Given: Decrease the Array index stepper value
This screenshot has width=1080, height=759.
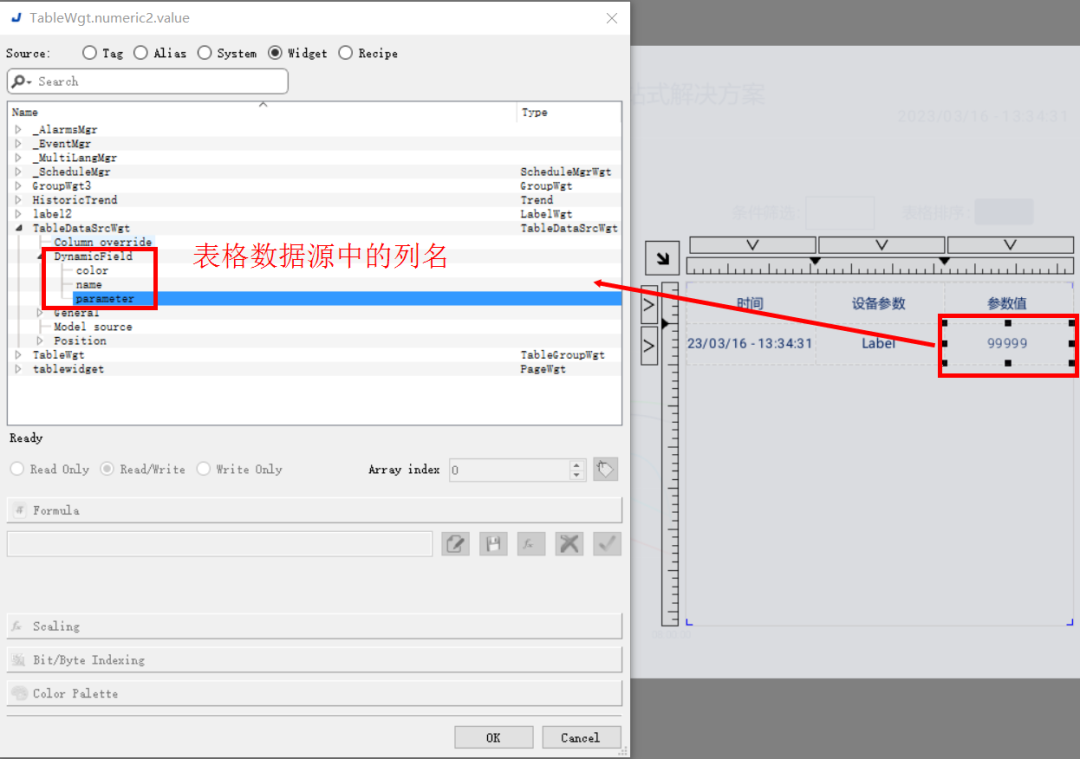Looking at the screenshot, I should [x=577, y=475].
